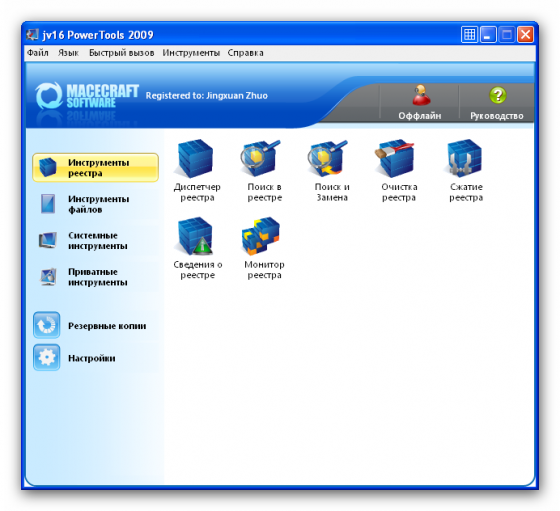Screen dimensions: 560x511
Task: Click 'Registered to: Jingxuan Zhuo' text
Action: [206, 96]
